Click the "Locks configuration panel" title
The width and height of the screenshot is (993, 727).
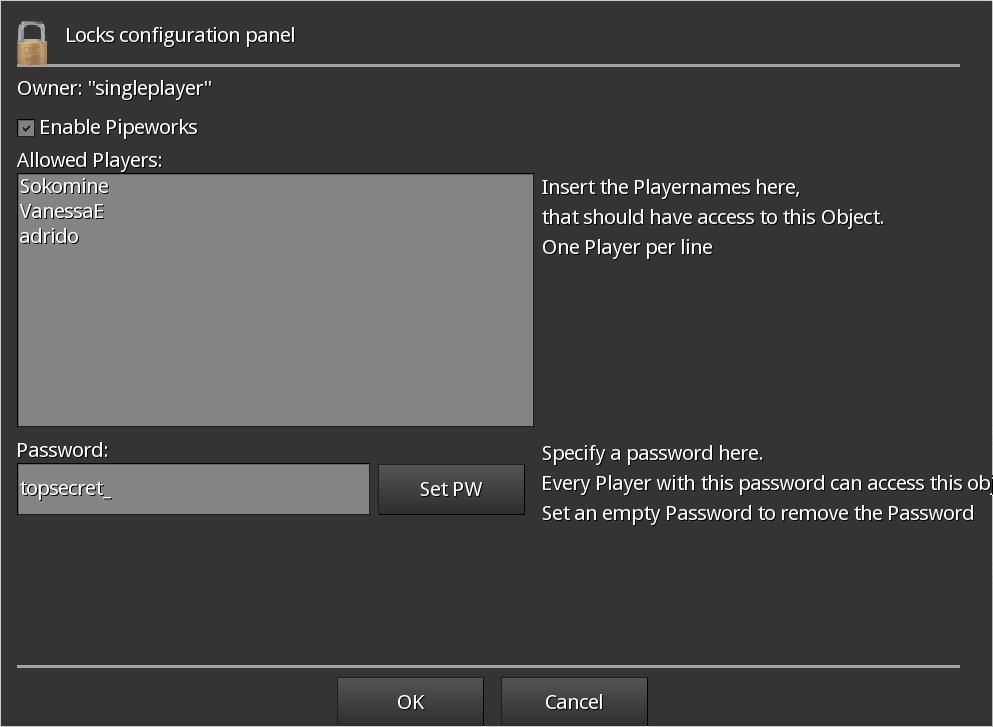180,36
